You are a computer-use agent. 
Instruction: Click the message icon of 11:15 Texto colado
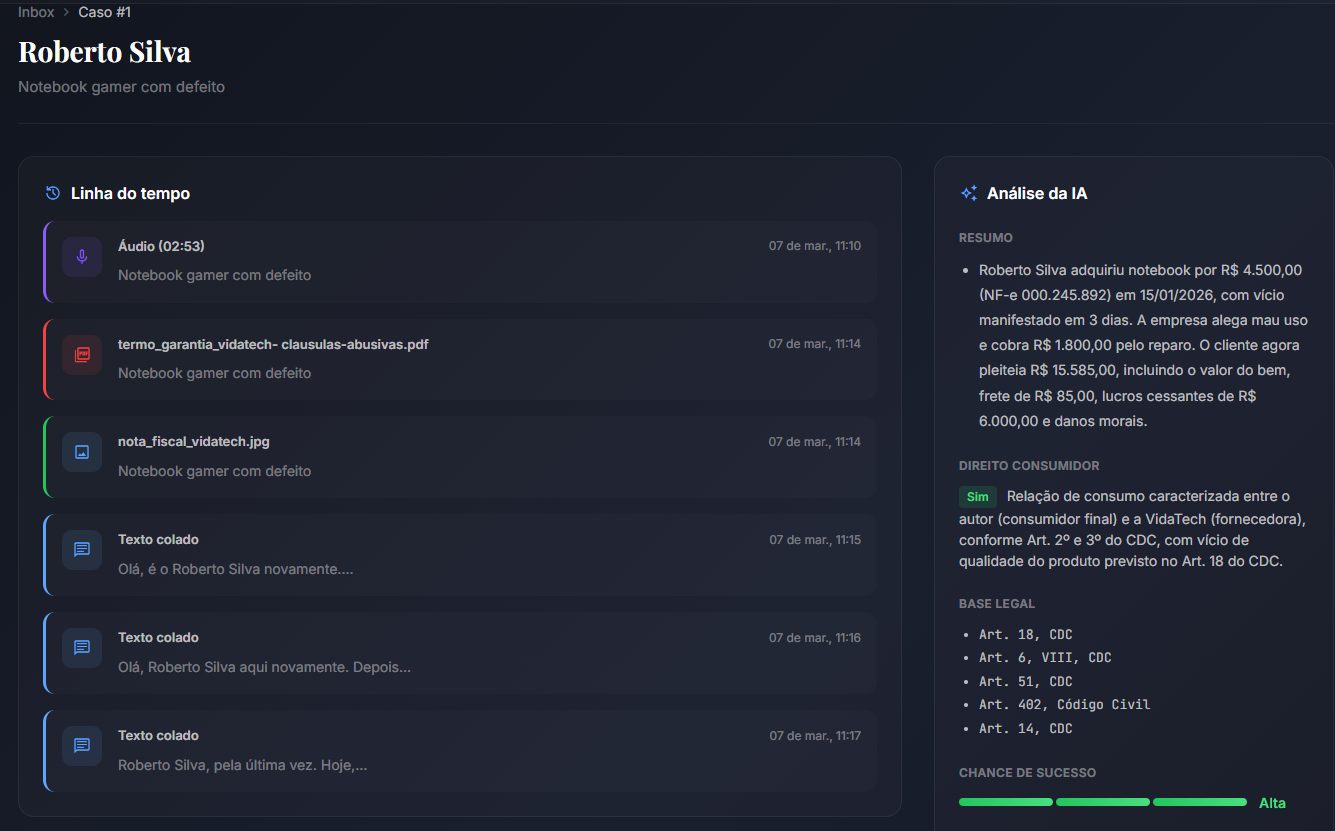coord(82,550)
